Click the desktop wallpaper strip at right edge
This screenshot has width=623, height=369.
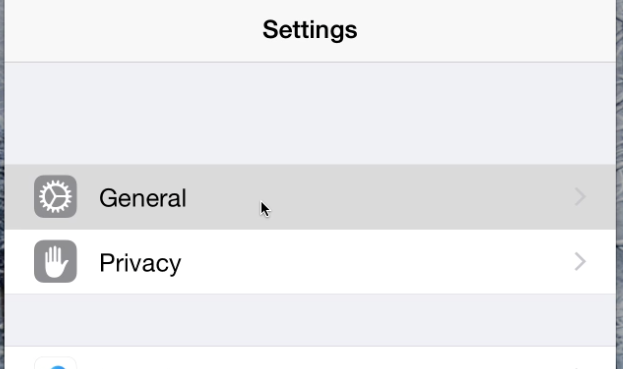coord(619,184)
